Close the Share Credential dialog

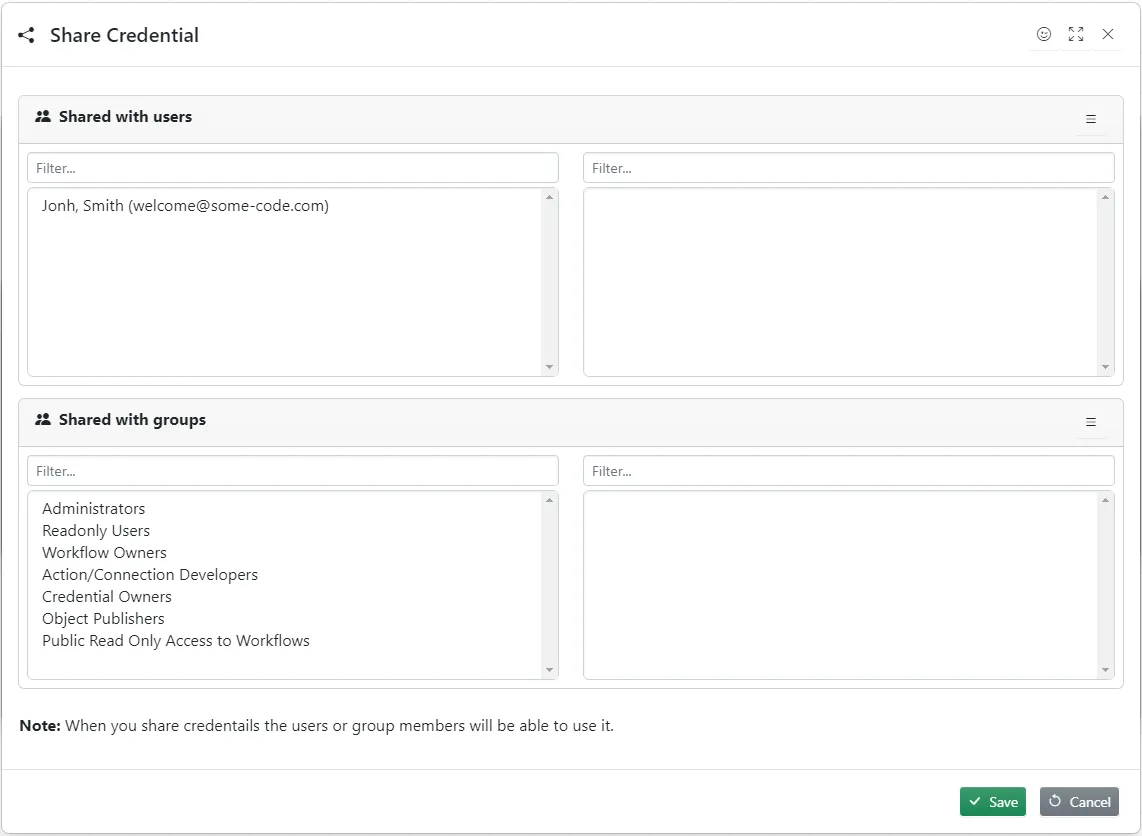coord(1108,34)
